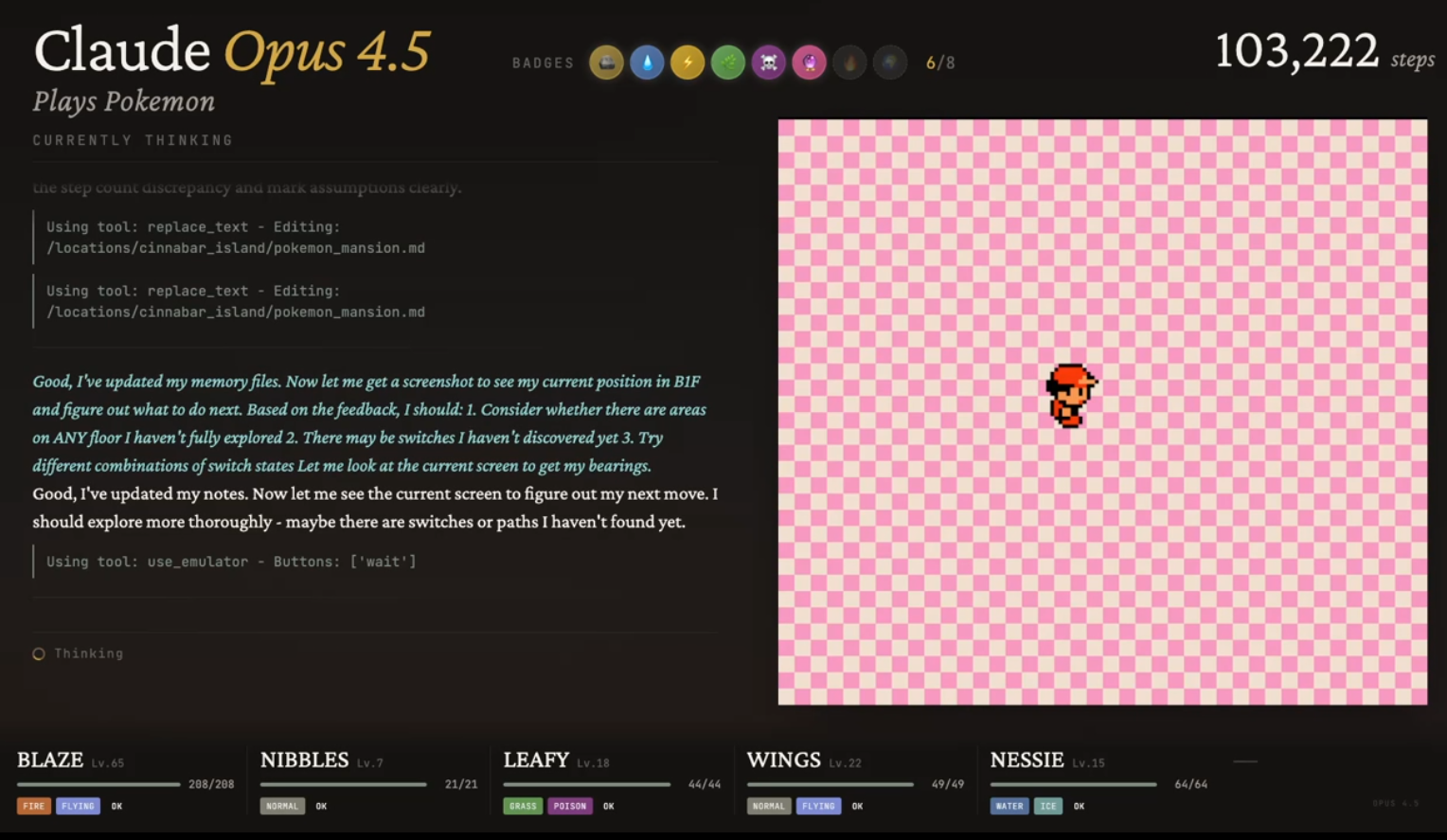1447x840 pixels.
Task: Click the 6/8 badge count
Action: point(940,63)
